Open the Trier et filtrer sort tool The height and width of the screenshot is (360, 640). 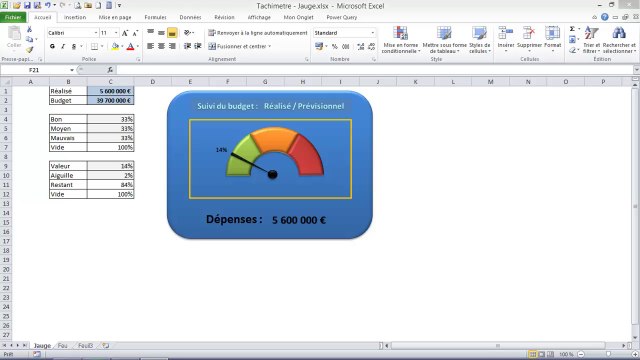point(591,40)
